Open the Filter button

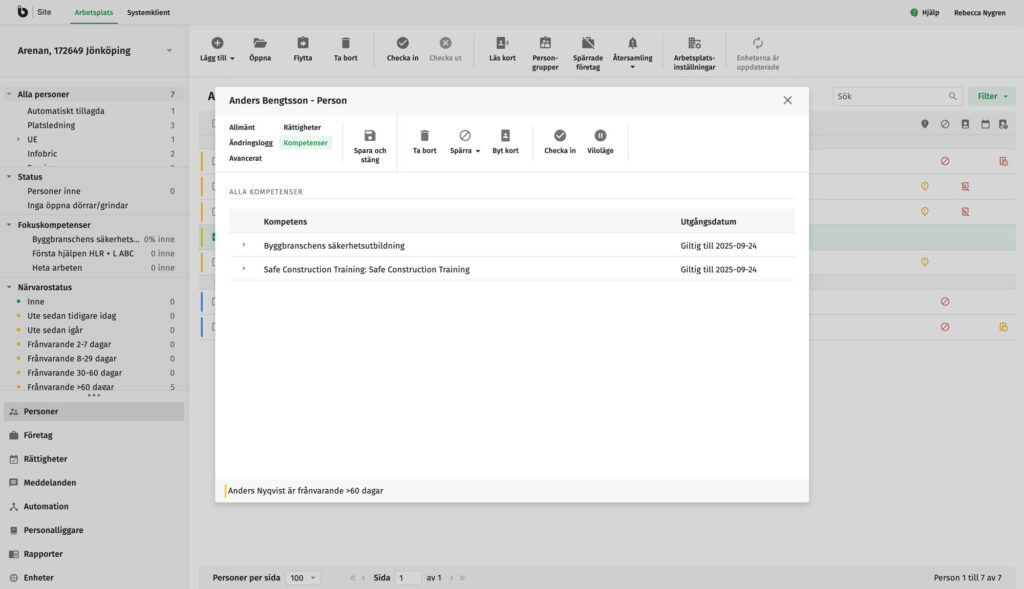click(x=991, y=96)
